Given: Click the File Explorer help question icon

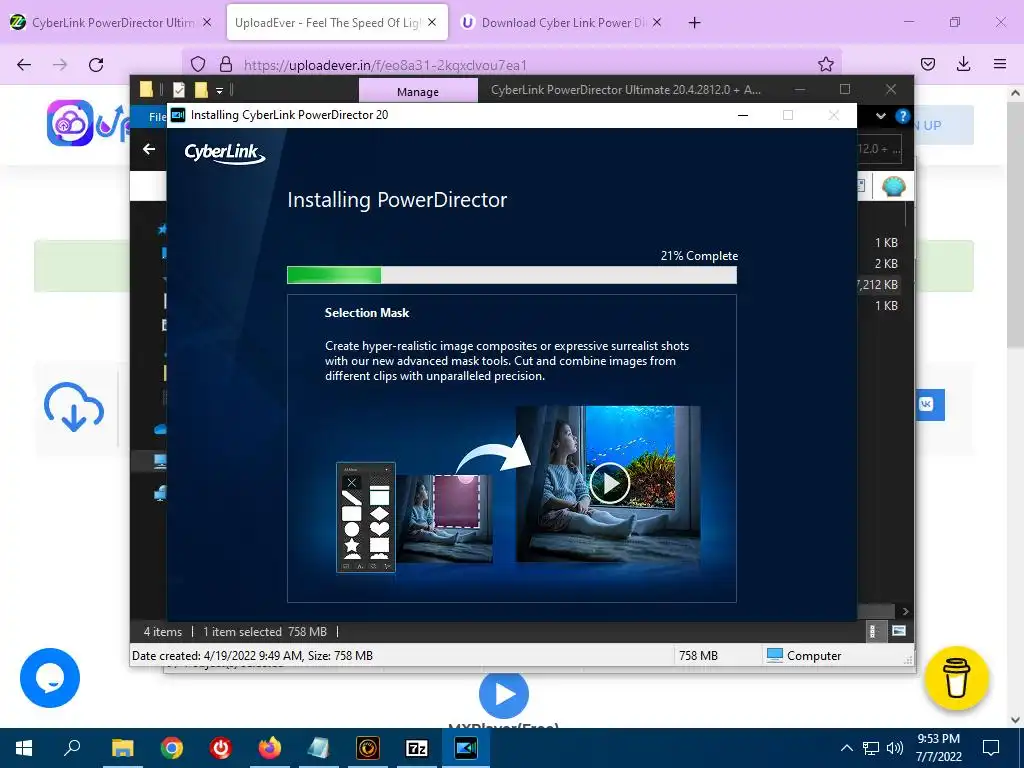Looking at the screenshot, I should coord(903,116).
